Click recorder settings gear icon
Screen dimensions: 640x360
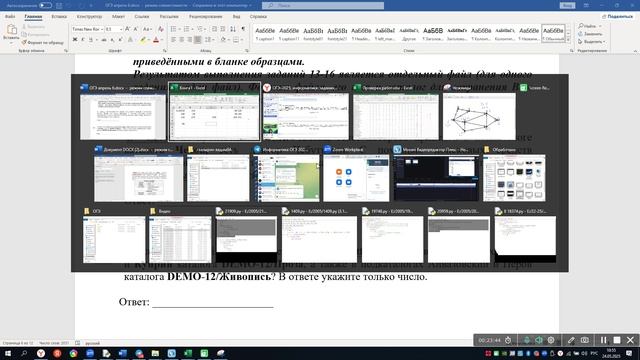pyautogui.click(x=551, y=340)
